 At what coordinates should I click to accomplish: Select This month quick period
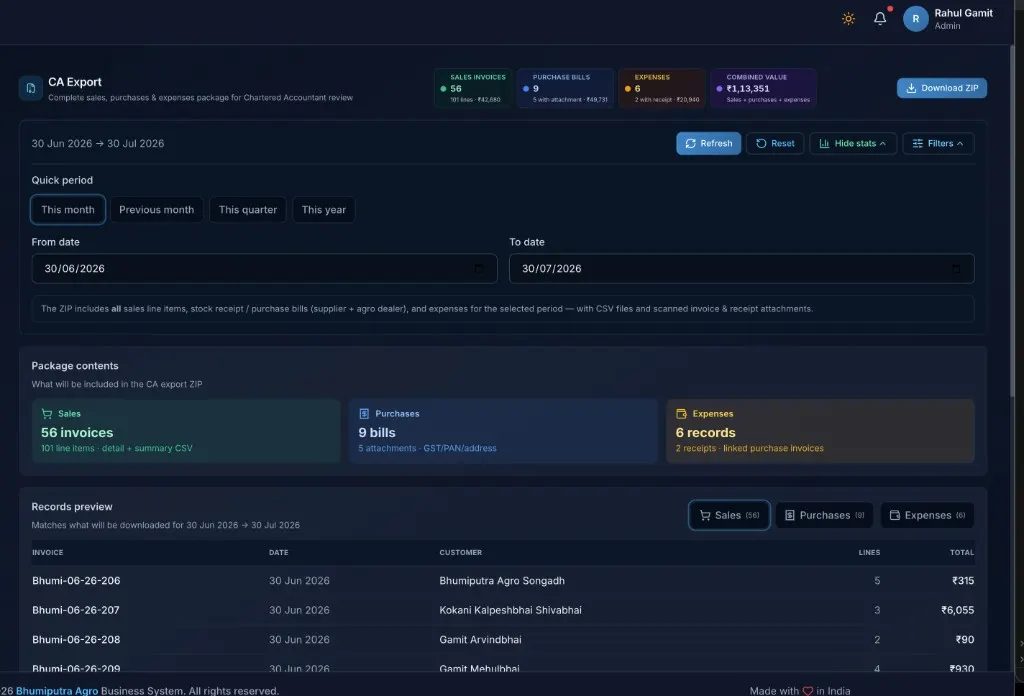68,210
